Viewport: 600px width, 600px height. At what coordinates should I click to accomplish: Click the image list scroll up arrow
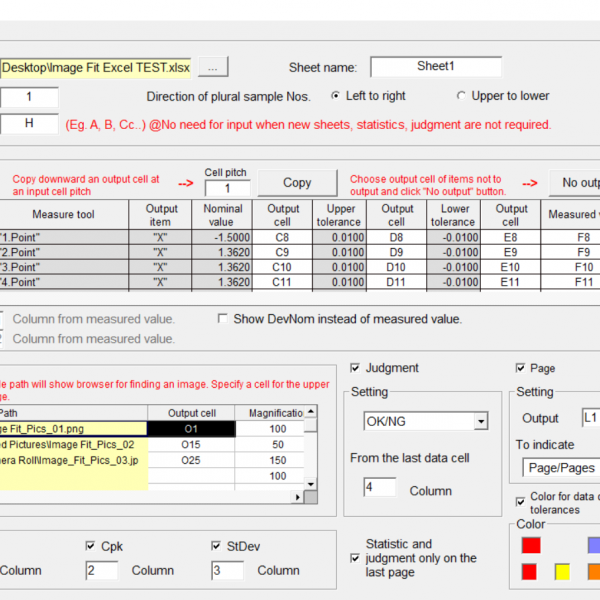coord(311,411)
